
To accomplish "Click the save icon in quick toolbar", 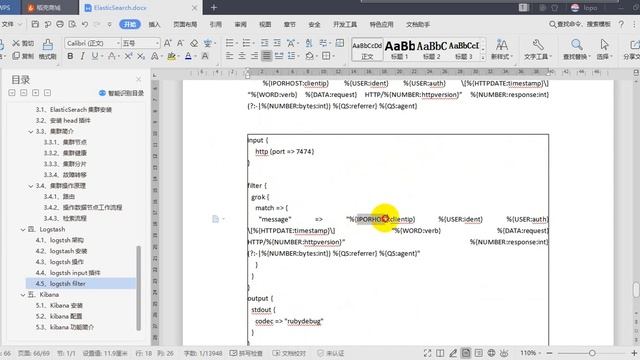I will click(35, 24).
